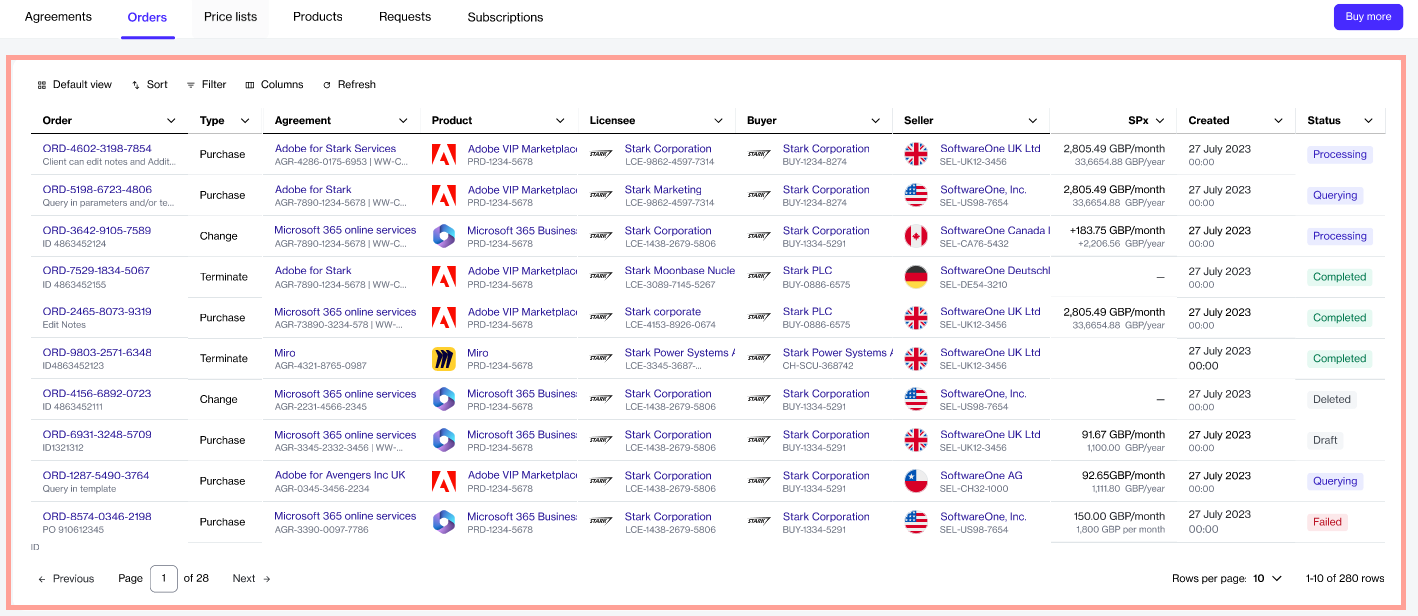
Task: Click the Refresh icon in the toolbar
Action: (x=327, y=85)
